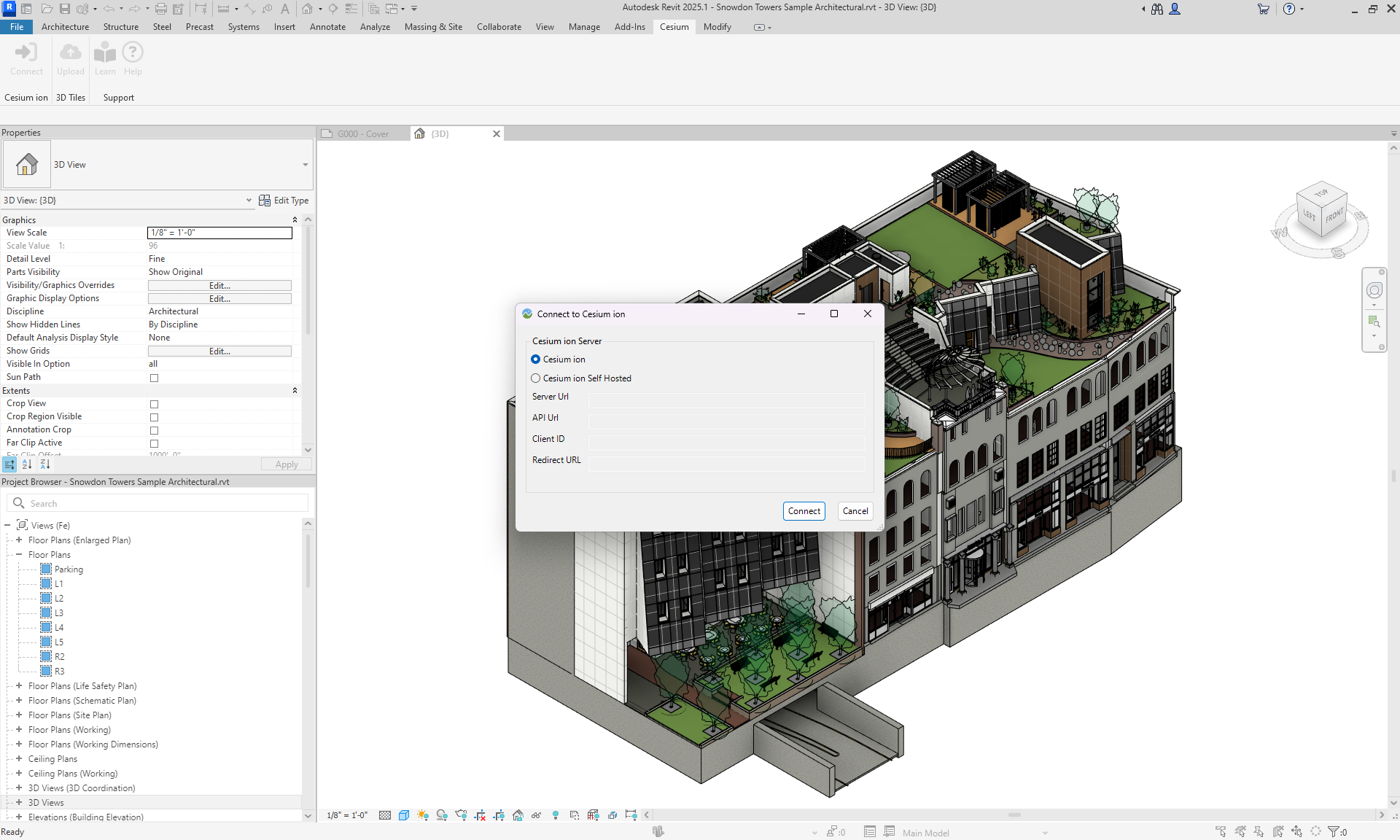Click Edit for Visibility/Graphics Overrides
Image resolution: width=1400 pixels, height=840 pixels.
219,286
